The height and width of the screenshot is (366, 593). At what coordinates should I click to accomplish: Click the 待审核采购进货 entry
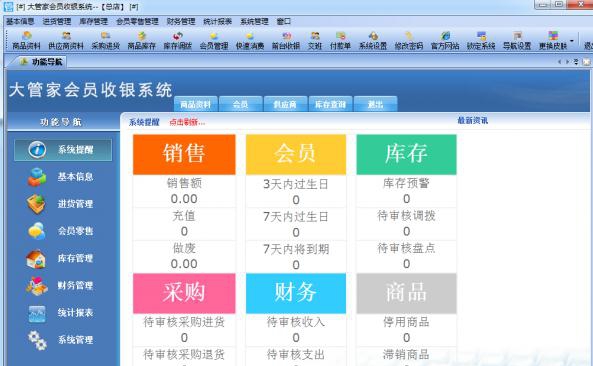[184, 322]
